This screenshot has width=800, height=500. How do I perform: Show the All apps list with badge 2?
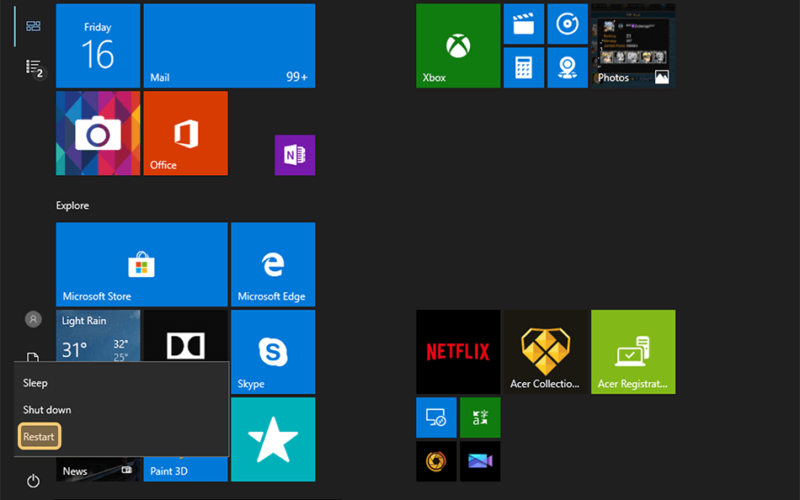(x=34, y=67)
